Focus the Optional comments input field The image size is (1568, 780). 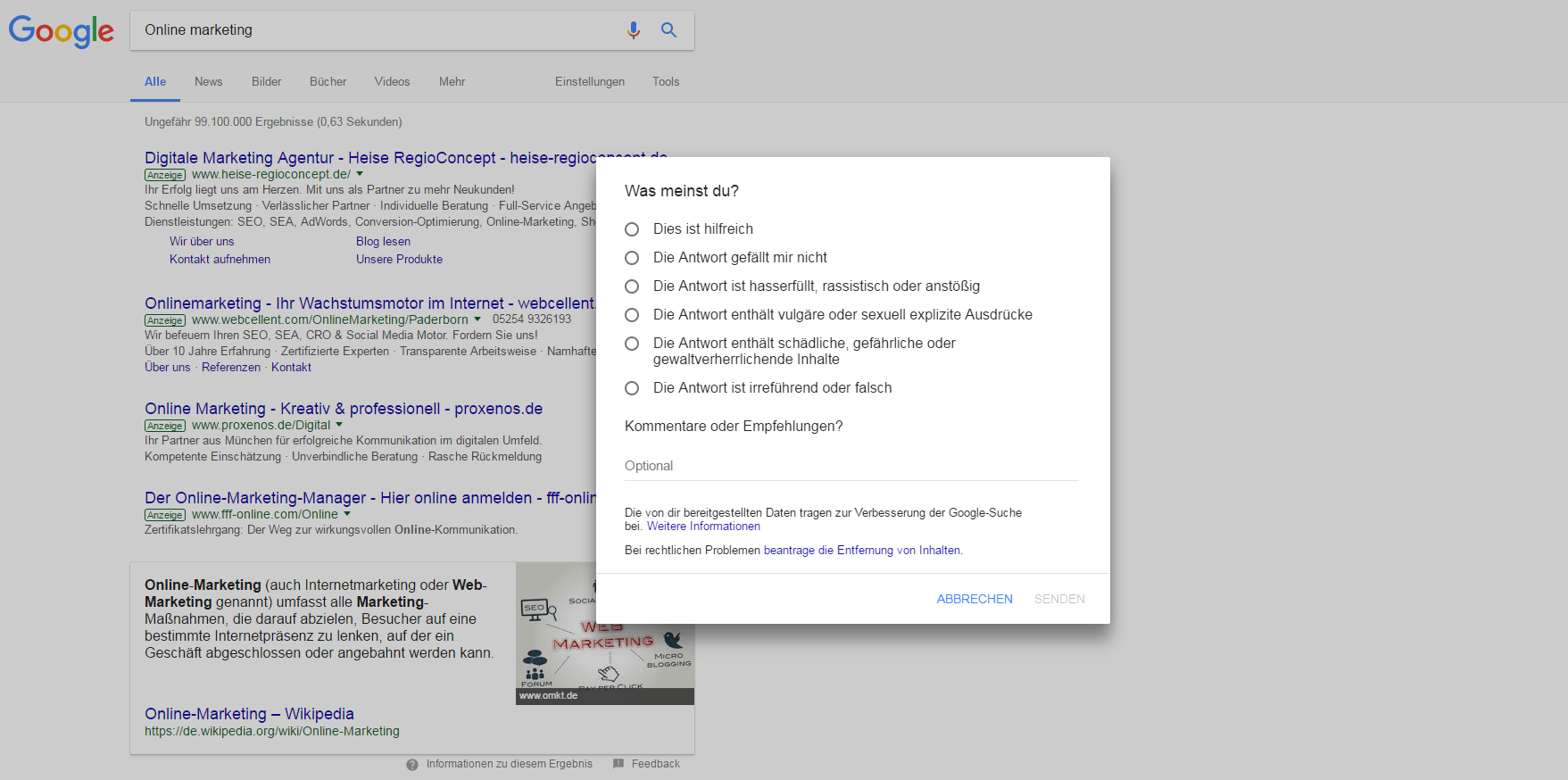[851, 466]
